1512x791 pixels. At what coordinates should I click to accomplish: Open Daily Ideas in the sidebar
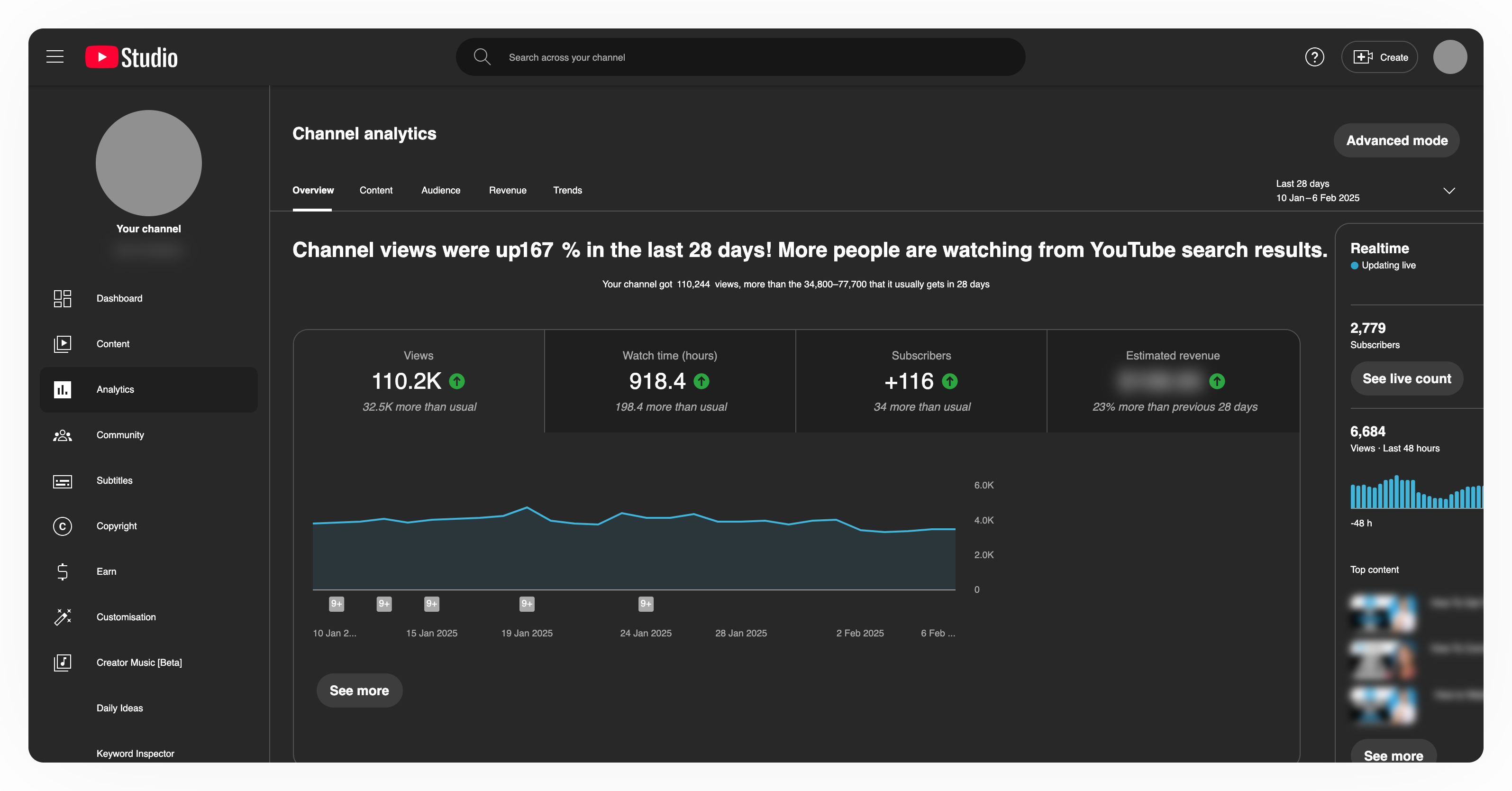tap(148, 708)
